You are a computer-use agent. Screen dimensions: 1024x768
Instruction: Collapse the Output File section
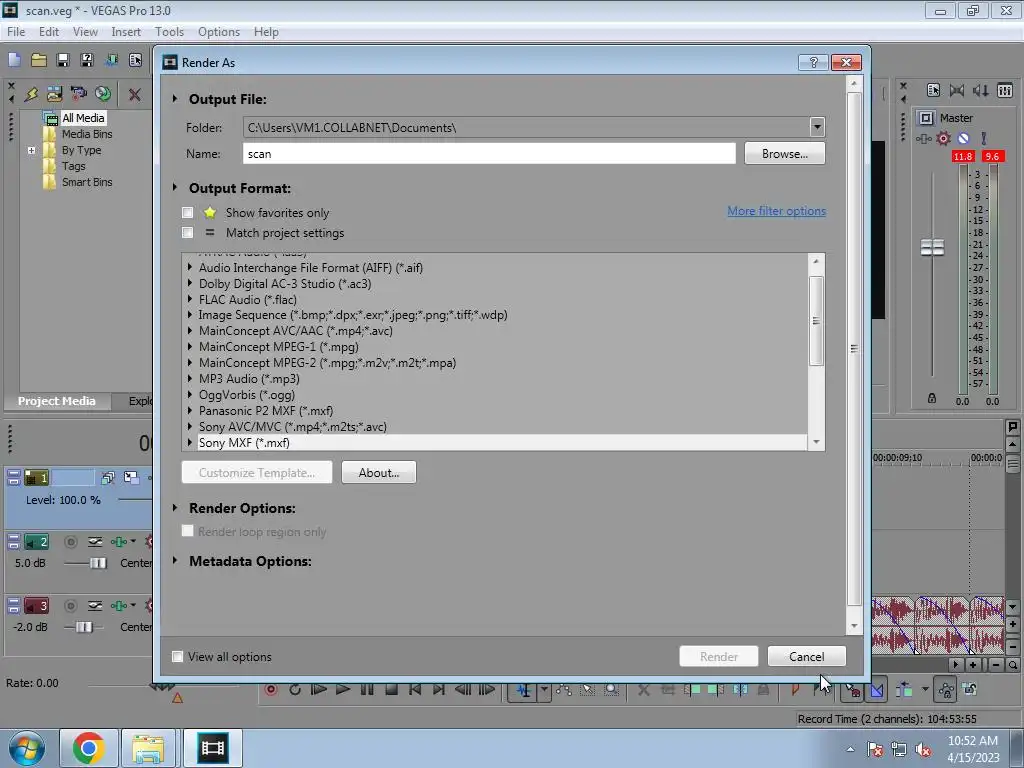click(x=174, y=99)
